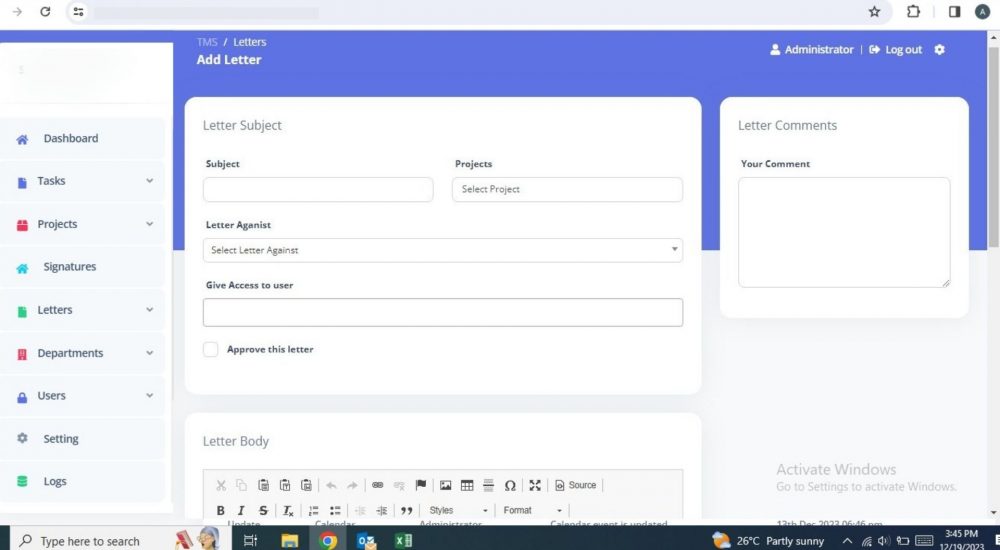Open the Select Letter Against dropdown
The width and height of the screenshot is (1000, 550).
point(442,250)
